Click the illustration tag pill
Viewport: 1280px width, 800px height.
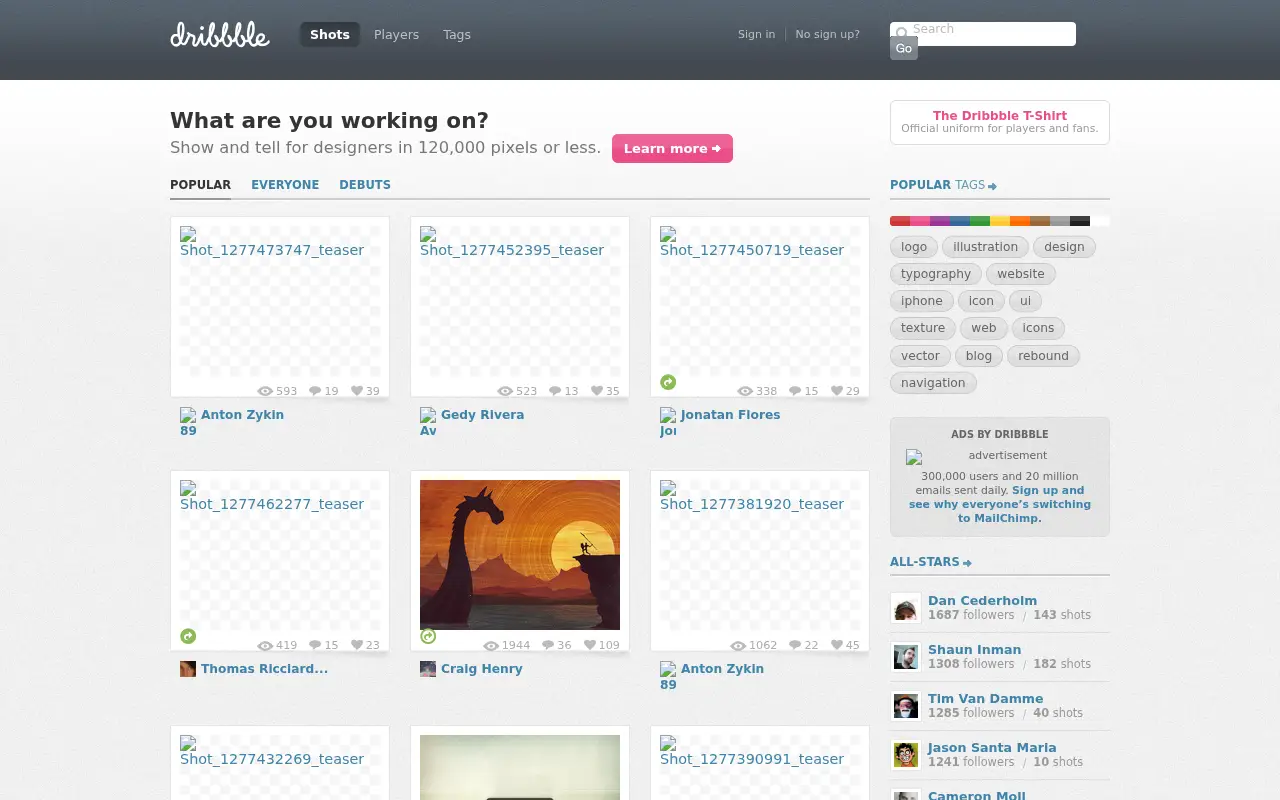[985, 247]
